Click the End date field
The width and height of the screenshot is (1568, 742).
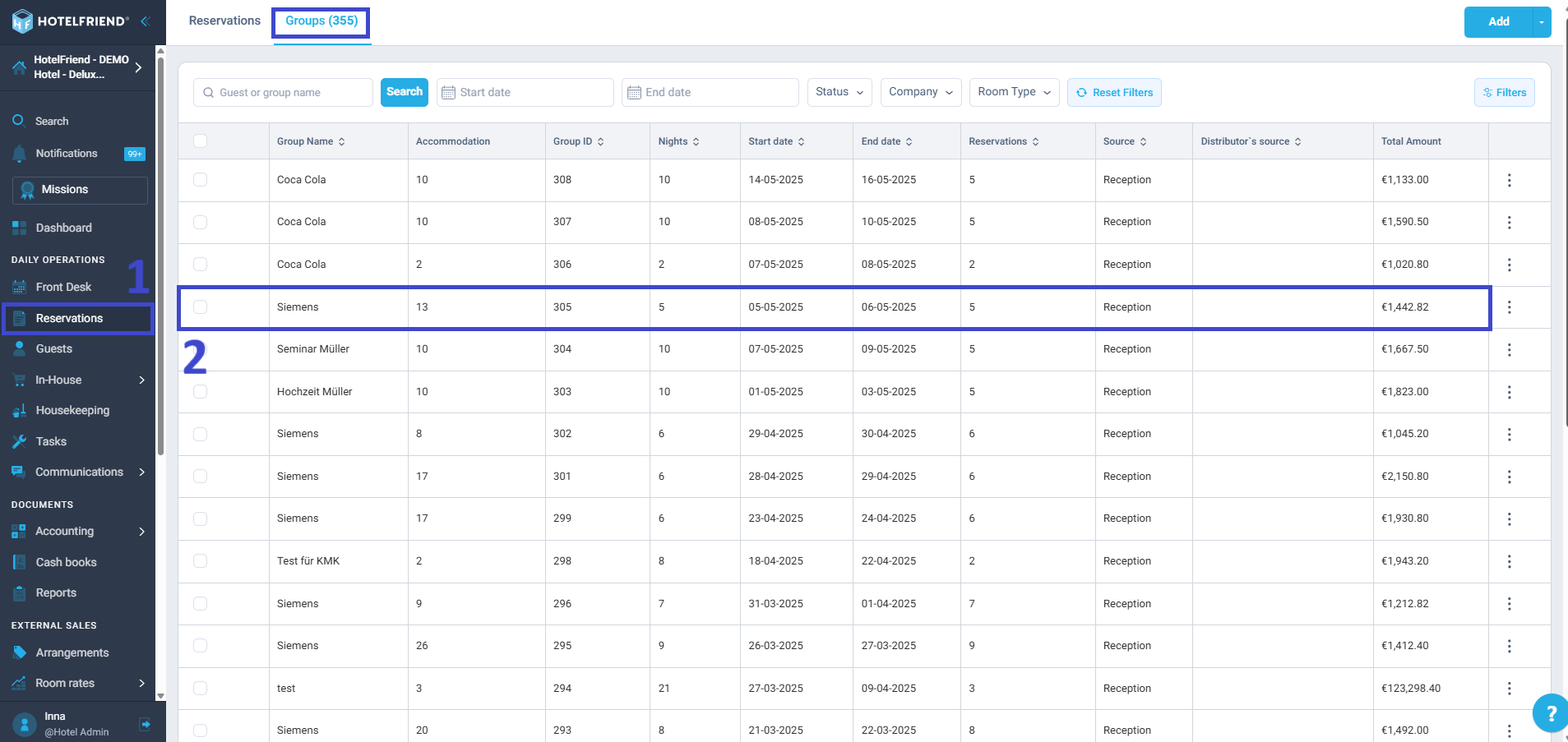710,92
